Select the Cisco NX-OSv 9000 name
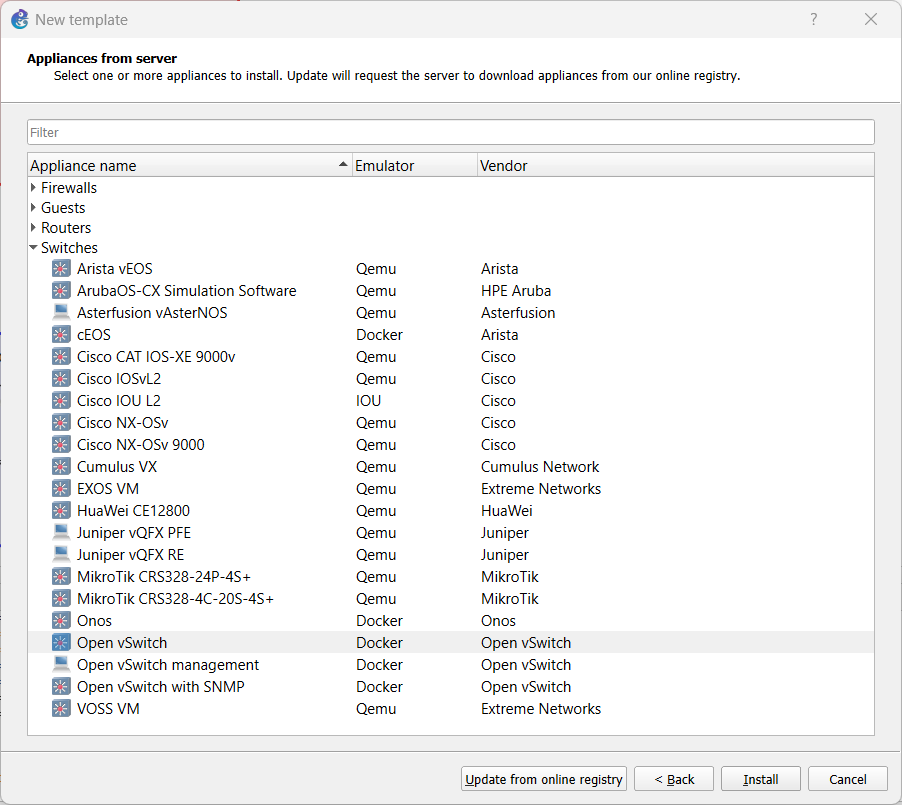Image resolution: width=902 pixels, height=805 pixels. click(x=141, y=445)
